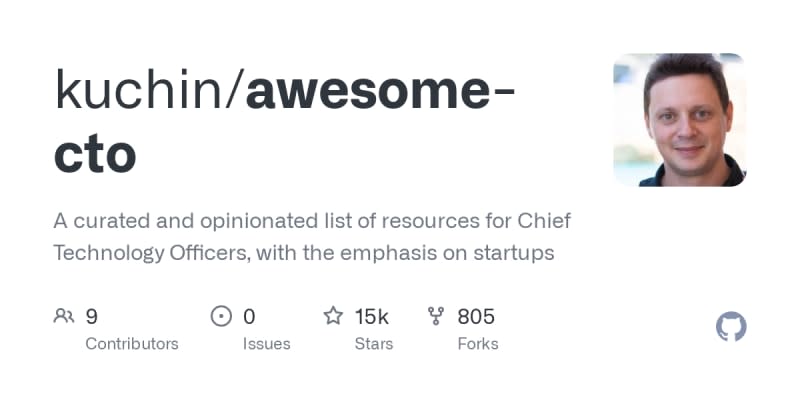Open the "Forks" label
The width and height of the screenshot is (800, 400).
click(478, 344)
